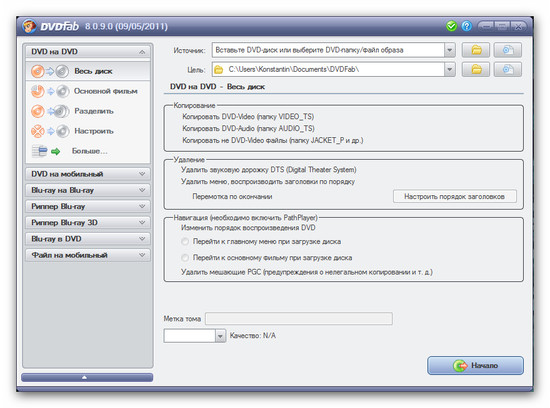Choose the Основной фильм mode icon

[x=49, y=91]
